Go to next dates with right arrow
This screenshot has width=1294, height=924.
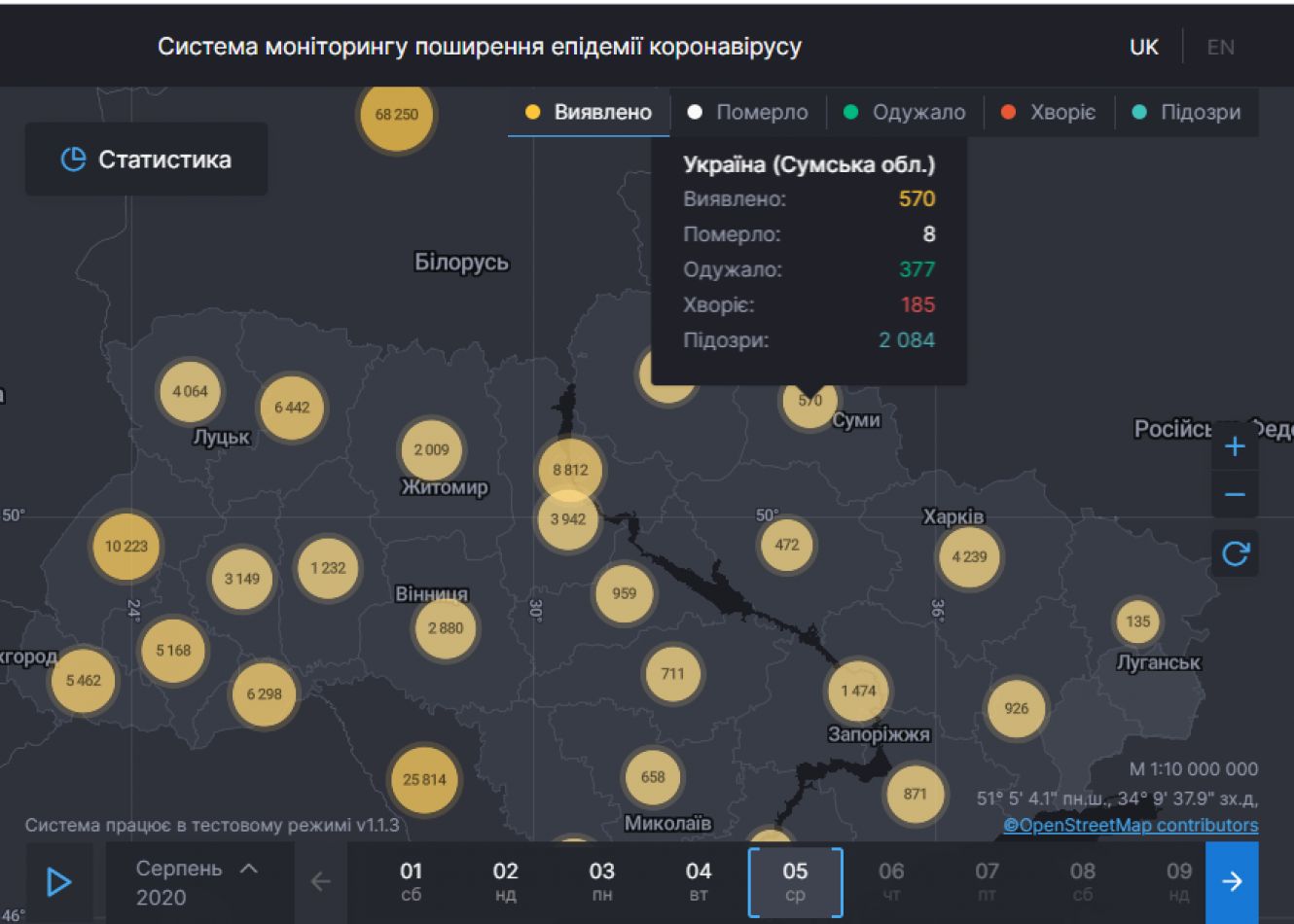[x=1231, y=881]
